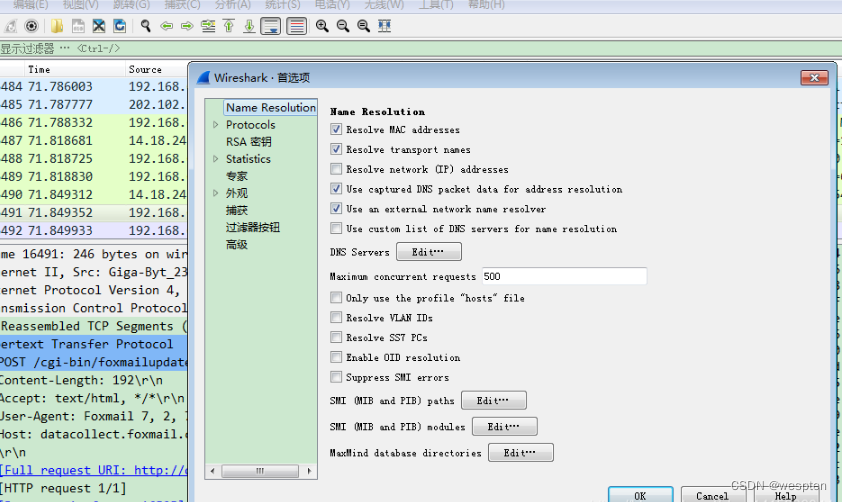Select 捕获 in preferences tree
The image size is (842, 502).
tap(236, 210)
